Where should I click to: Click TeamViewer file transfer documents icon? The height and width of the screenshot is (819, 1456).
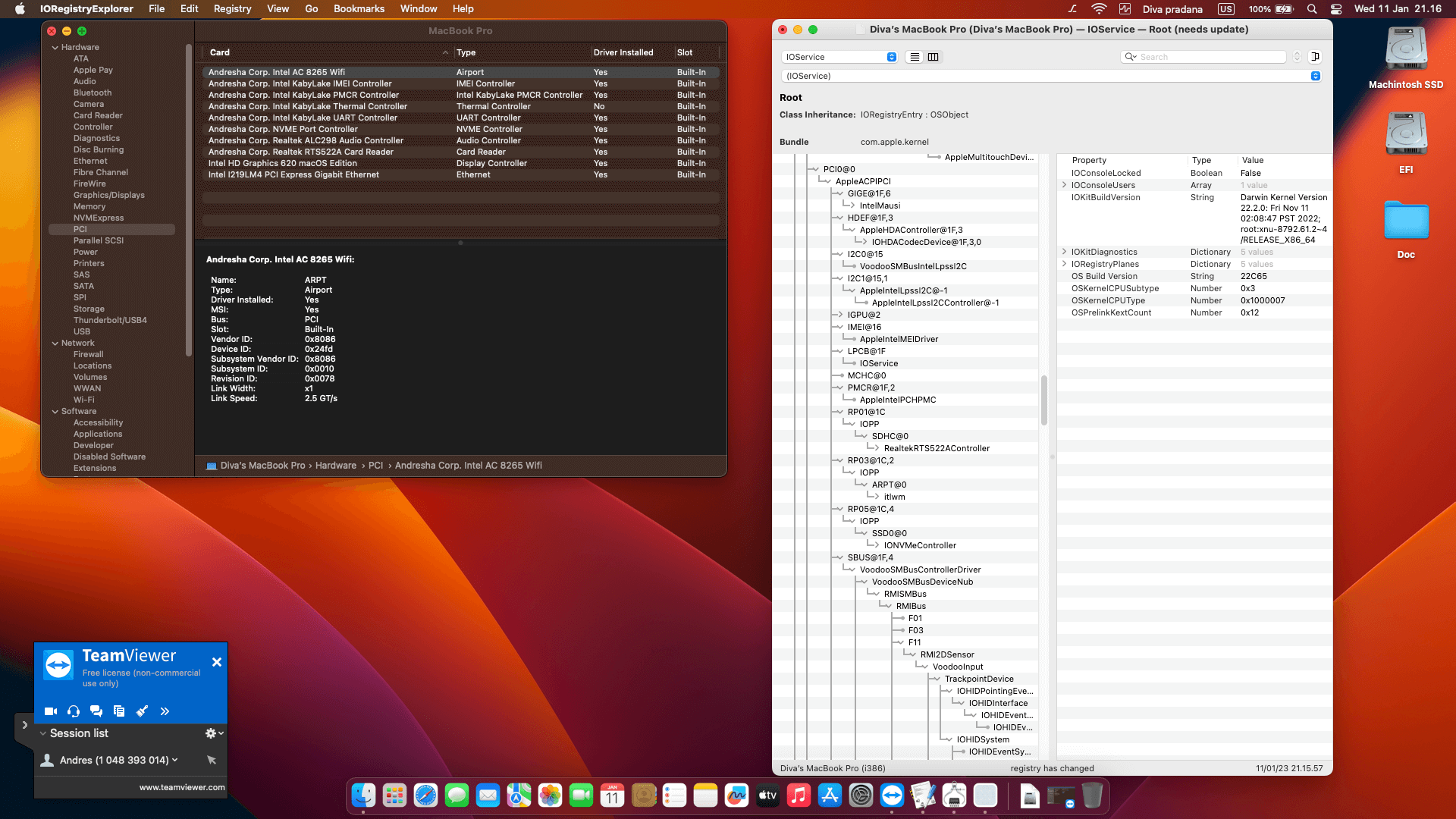119,711
